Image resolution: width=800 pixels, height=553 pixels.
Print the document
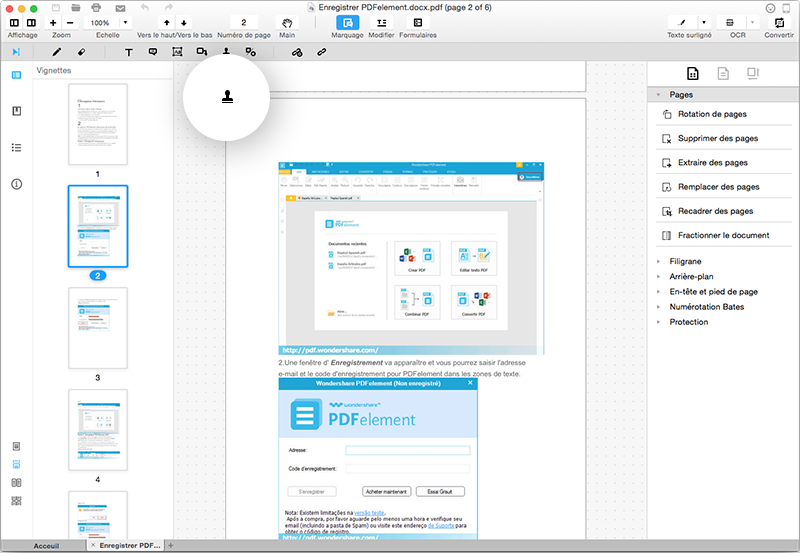coord(96,8)
